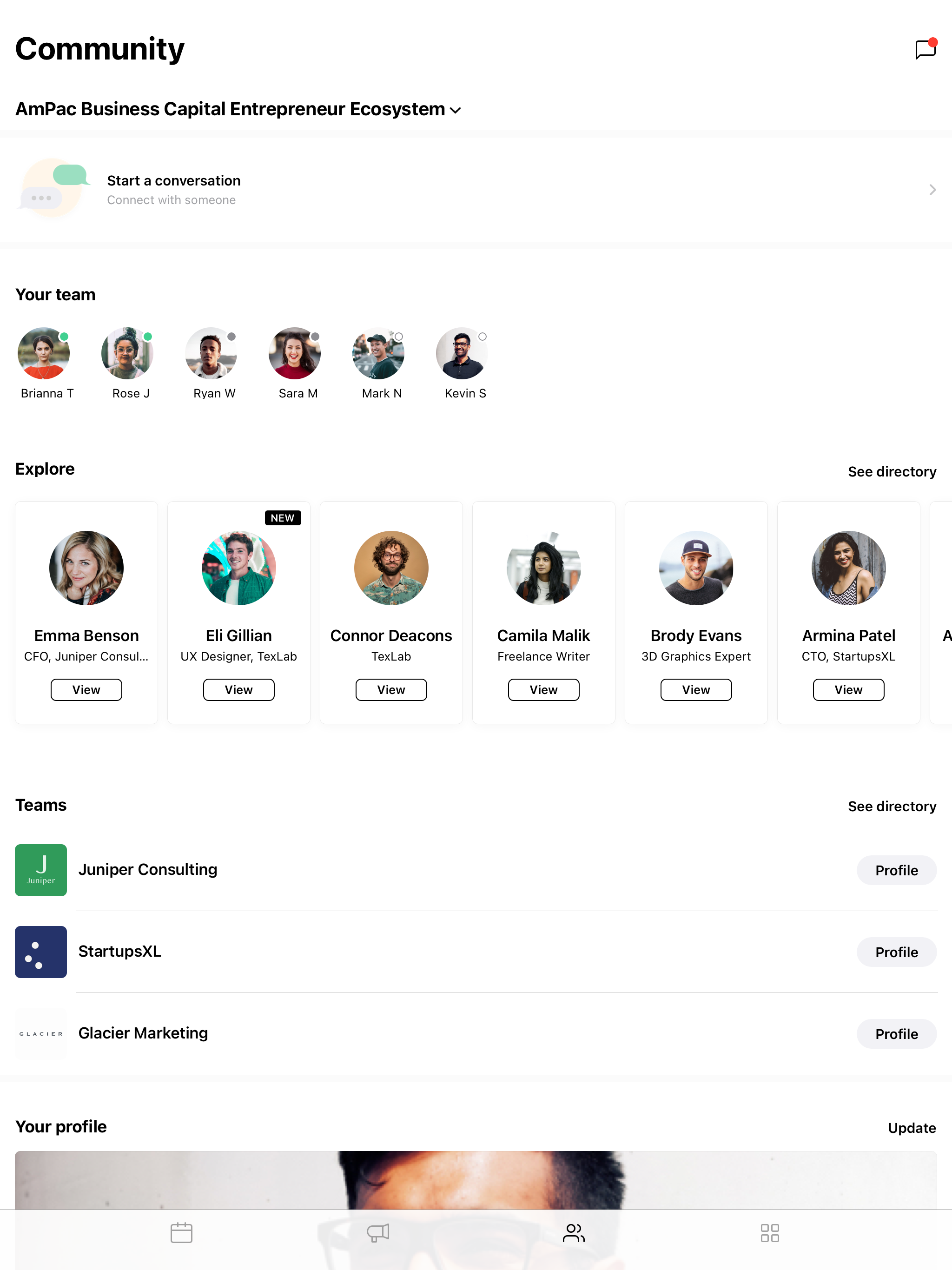The image size is (952, 1270).
Task: View Emma Benson's profile
Action: tap(86, 689)
